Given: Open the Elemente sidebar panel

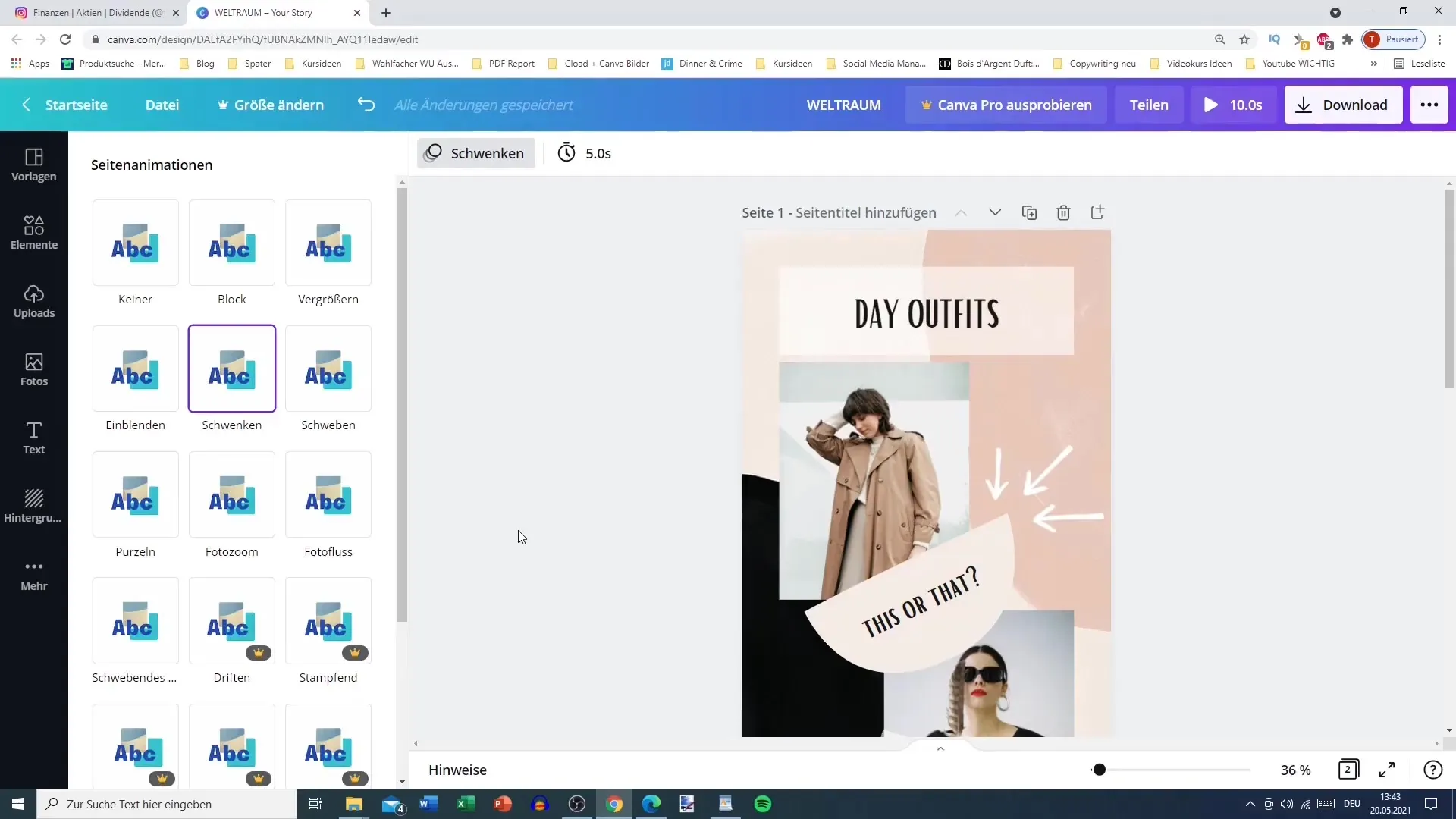Looking at the screenshot, I should pyautogui.click(x=34, y=234).
